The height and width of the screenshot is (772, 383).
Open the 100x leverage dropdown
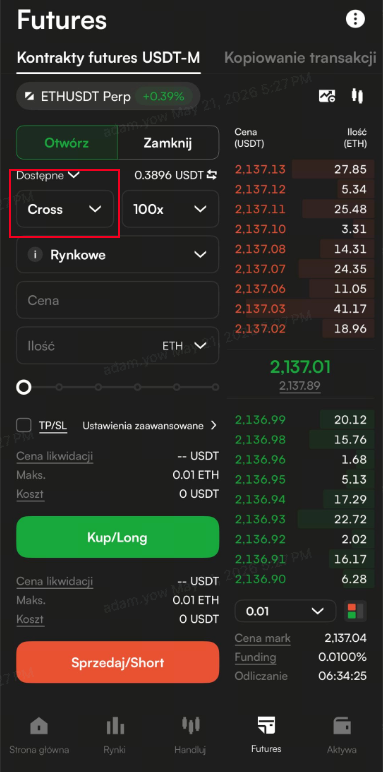(170, 209)
